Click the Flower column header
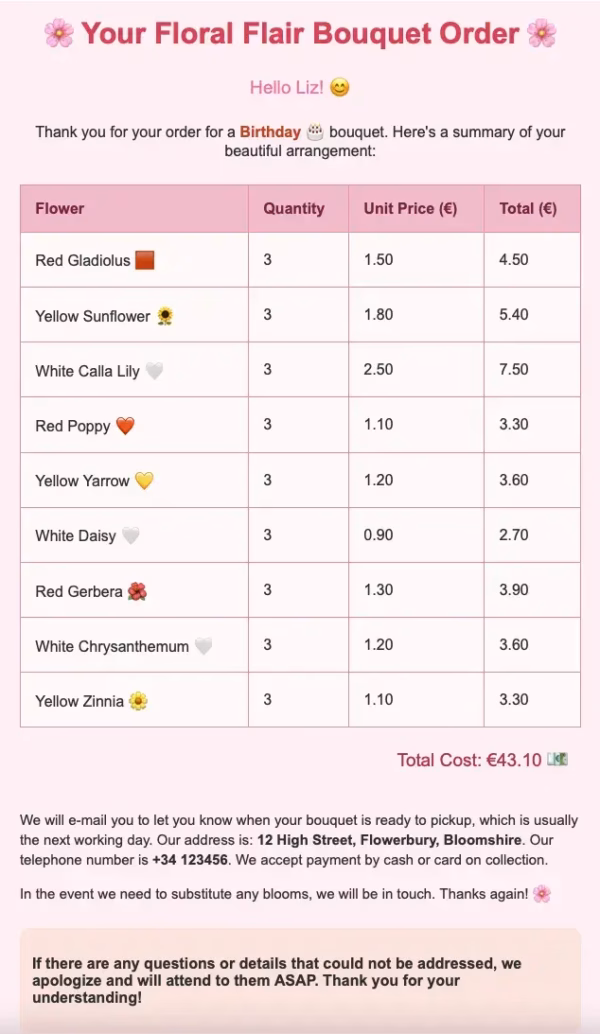This screenshot has height=1034, width=600. pyautogui.click(x=60, y=209)
